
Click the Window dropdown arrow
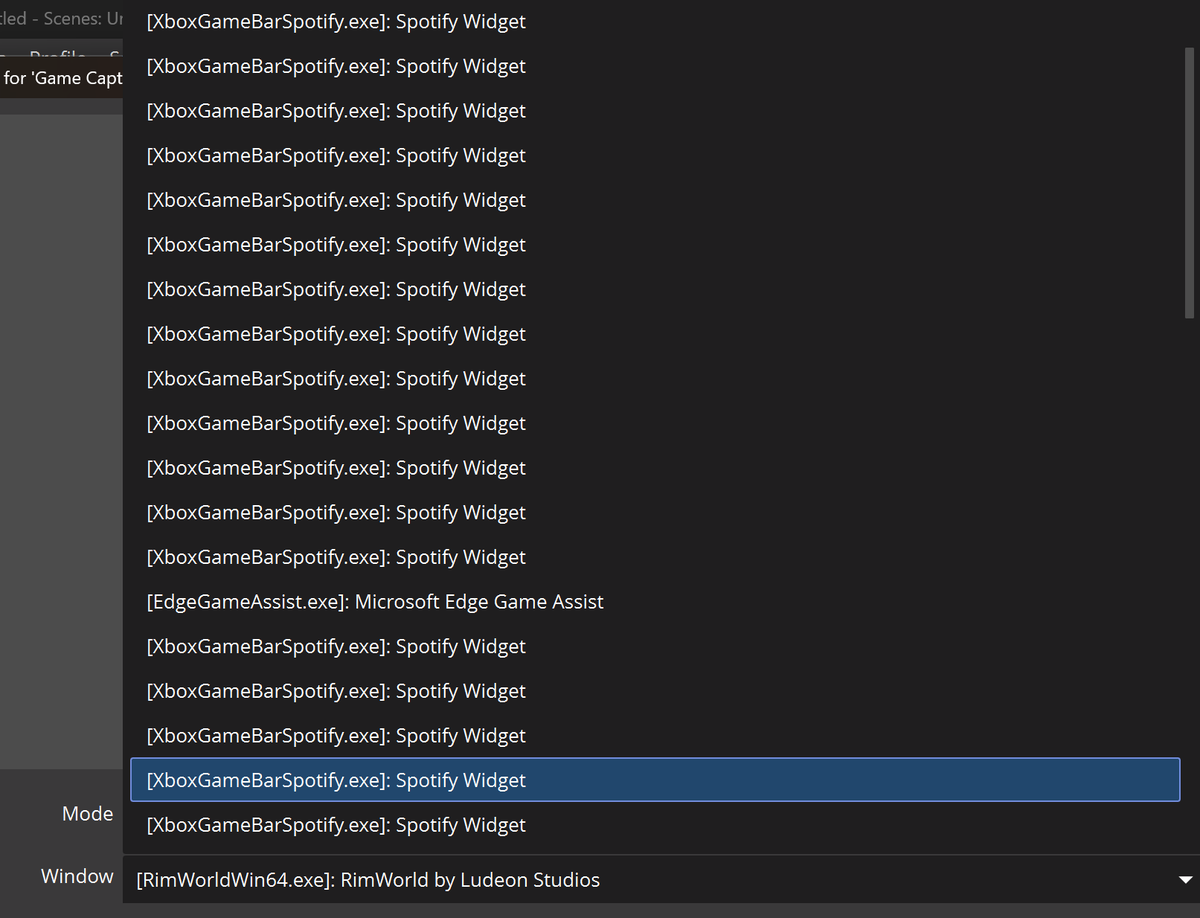pyautogui.click(x=1185, y=881)
